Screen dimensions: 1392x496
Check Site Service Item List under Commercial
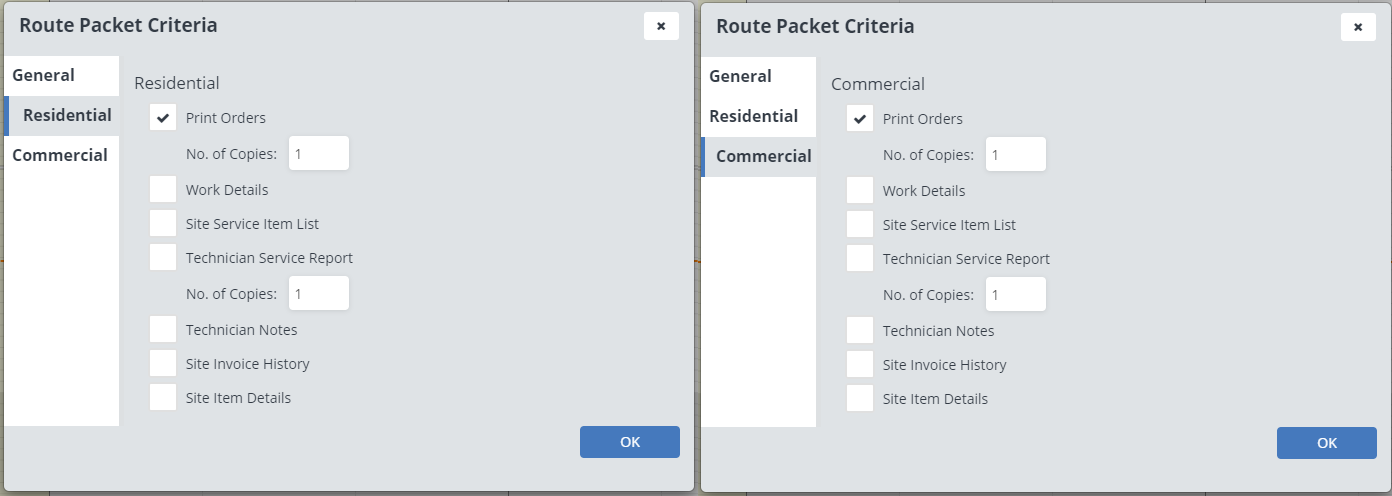[x=860, y=224]
